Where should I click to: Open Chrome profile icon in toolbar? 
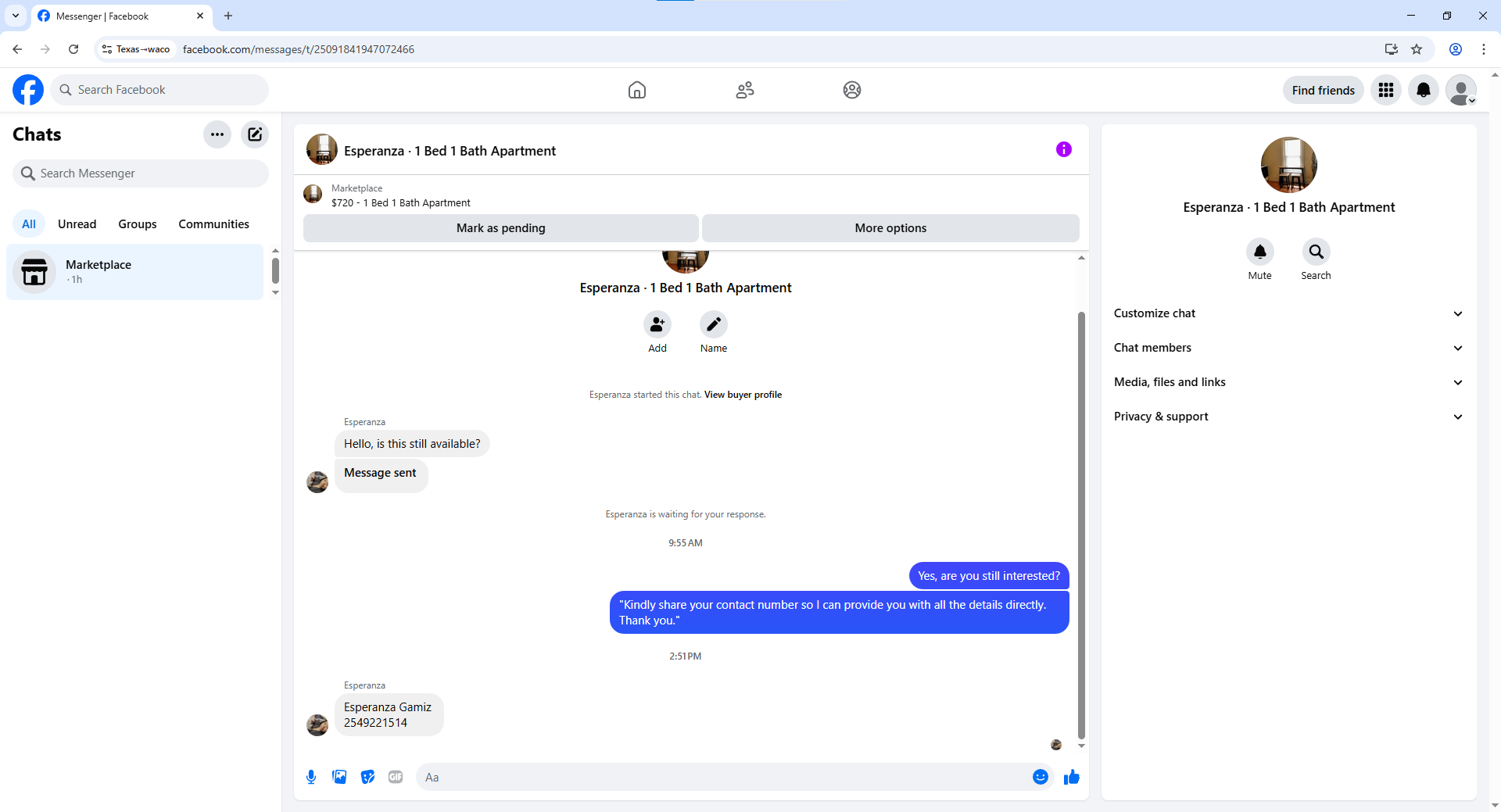(1456, 49)
